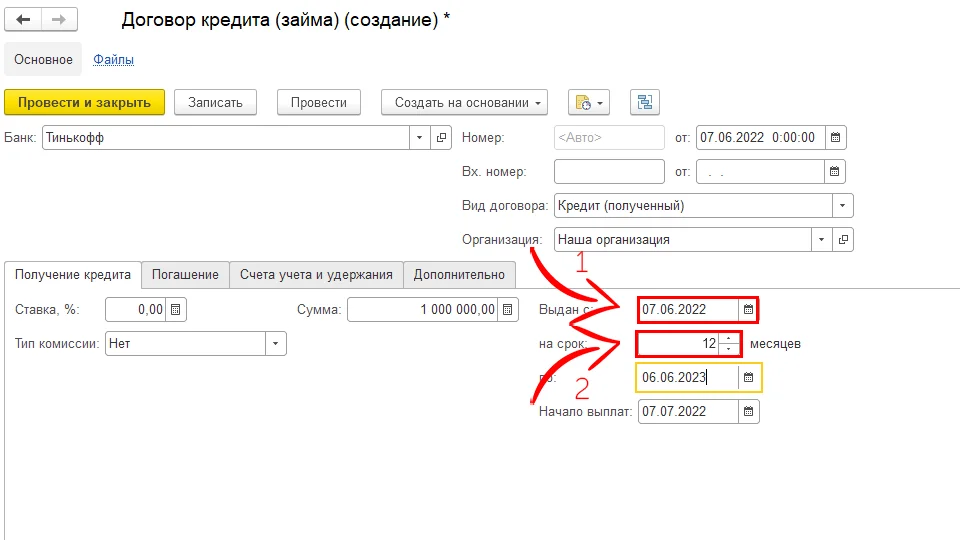Open calculator for the interest rate field

[x=175, y=310]
